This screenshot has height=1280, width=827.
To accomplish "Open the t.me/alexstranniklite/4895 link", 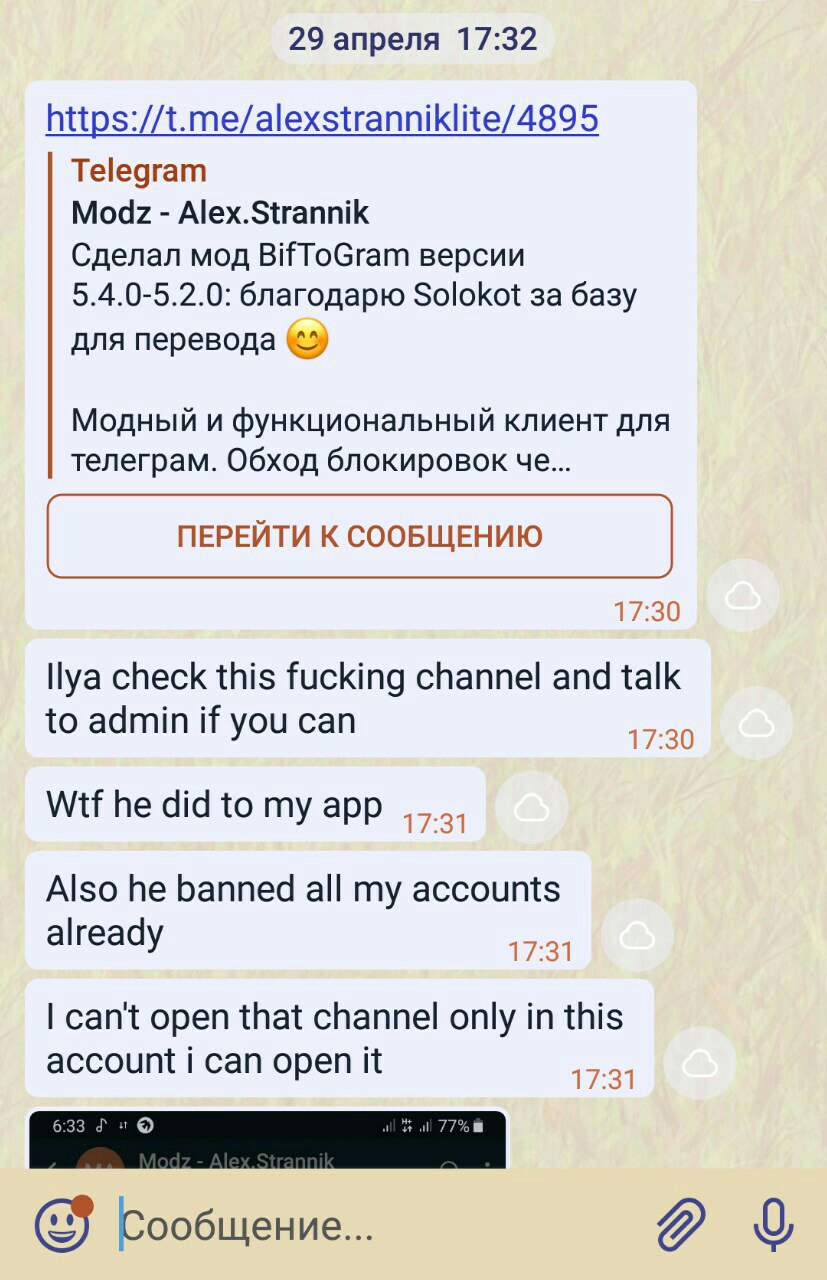I will click(322, 119).
